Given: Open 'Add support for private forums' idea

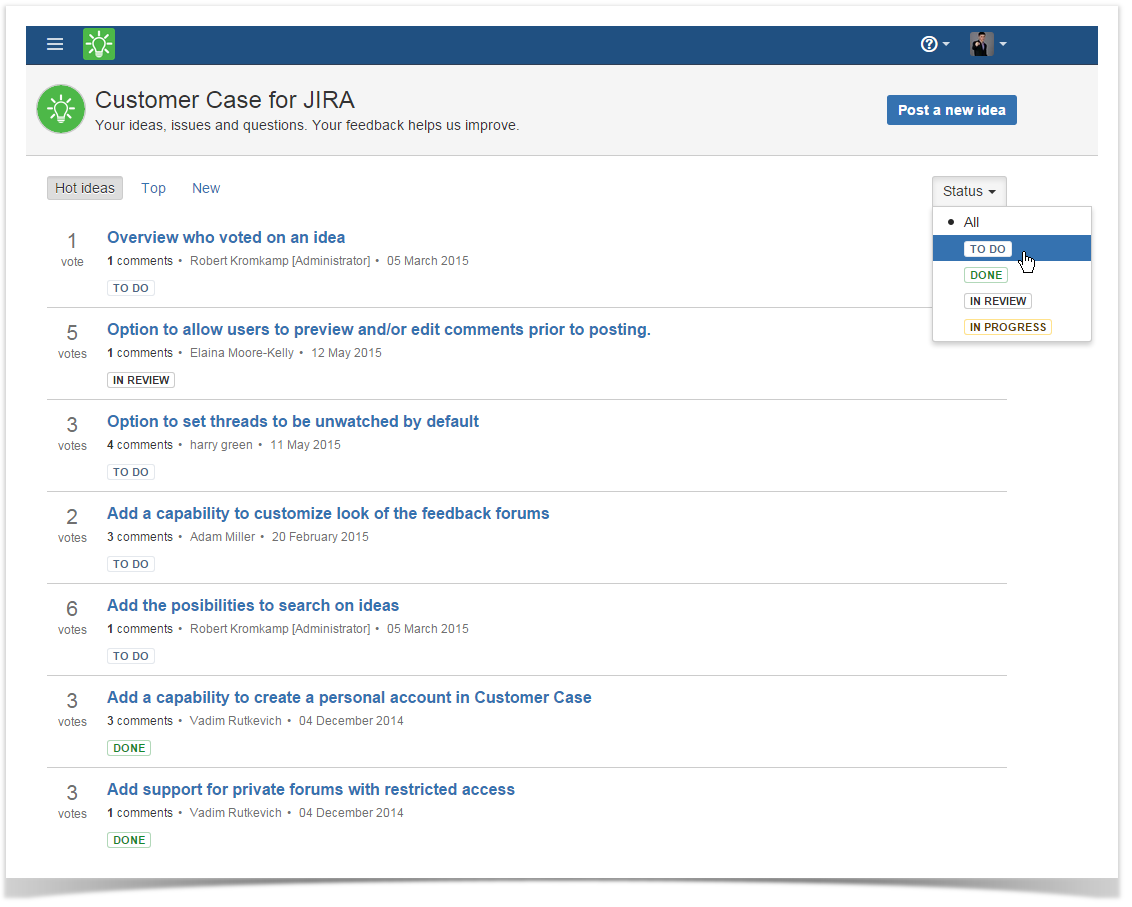Looking at the screenshot, I should 310,789.
